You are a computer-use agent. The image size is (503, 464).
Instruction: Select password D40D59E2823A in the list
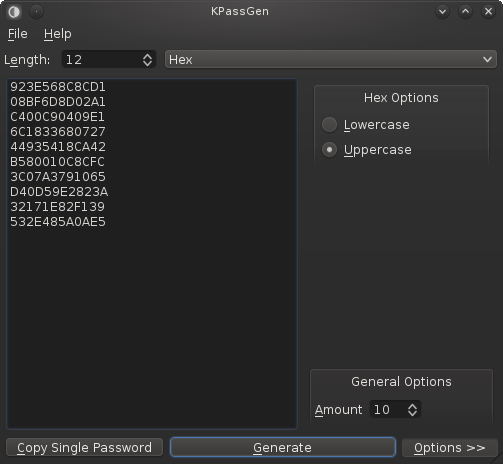[59, 192]
